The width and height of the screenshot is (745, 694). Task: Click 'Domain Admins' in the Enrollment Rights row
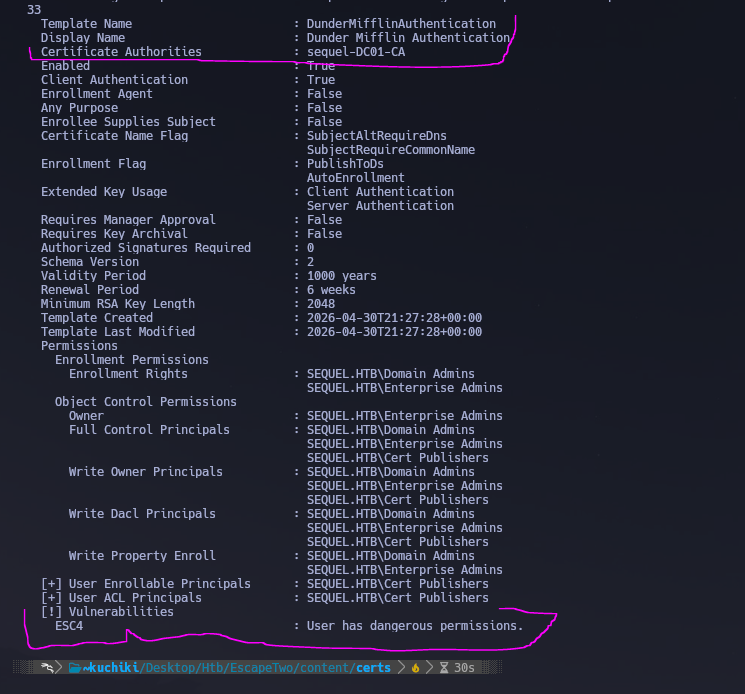point(429,374)
